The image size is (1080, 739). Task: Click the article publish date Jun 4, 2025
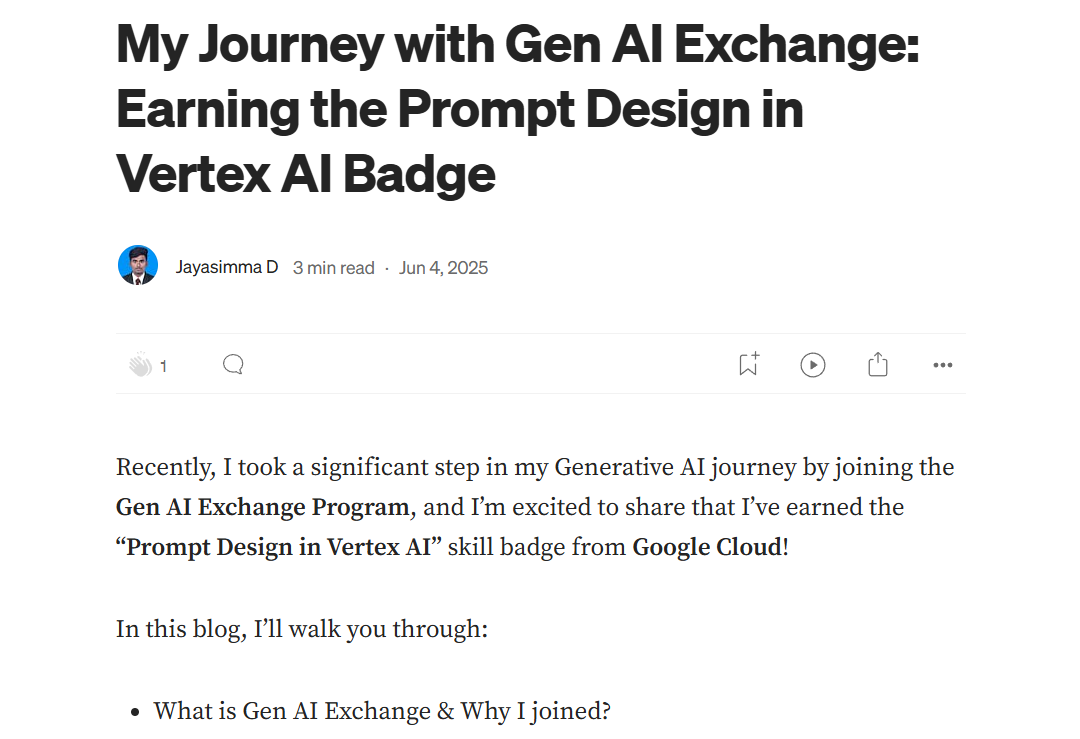click(443, 267)
